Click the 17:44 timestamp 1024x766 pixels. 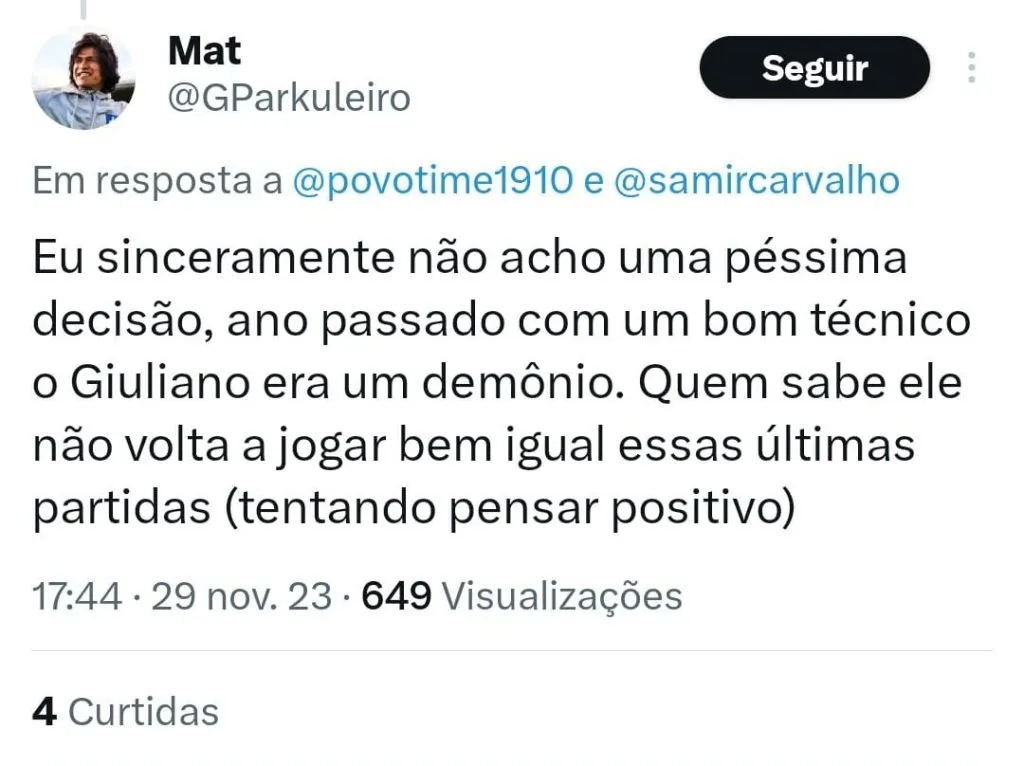pyautogui.click(x=77, y=597)
